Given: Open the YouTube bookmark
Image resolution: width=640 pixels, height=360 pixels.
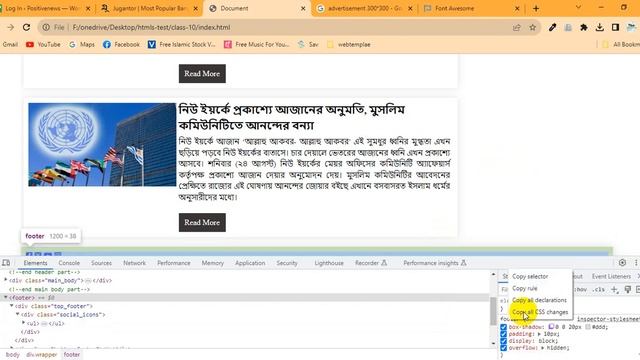Looking at the screenshot, I should 43,44.
